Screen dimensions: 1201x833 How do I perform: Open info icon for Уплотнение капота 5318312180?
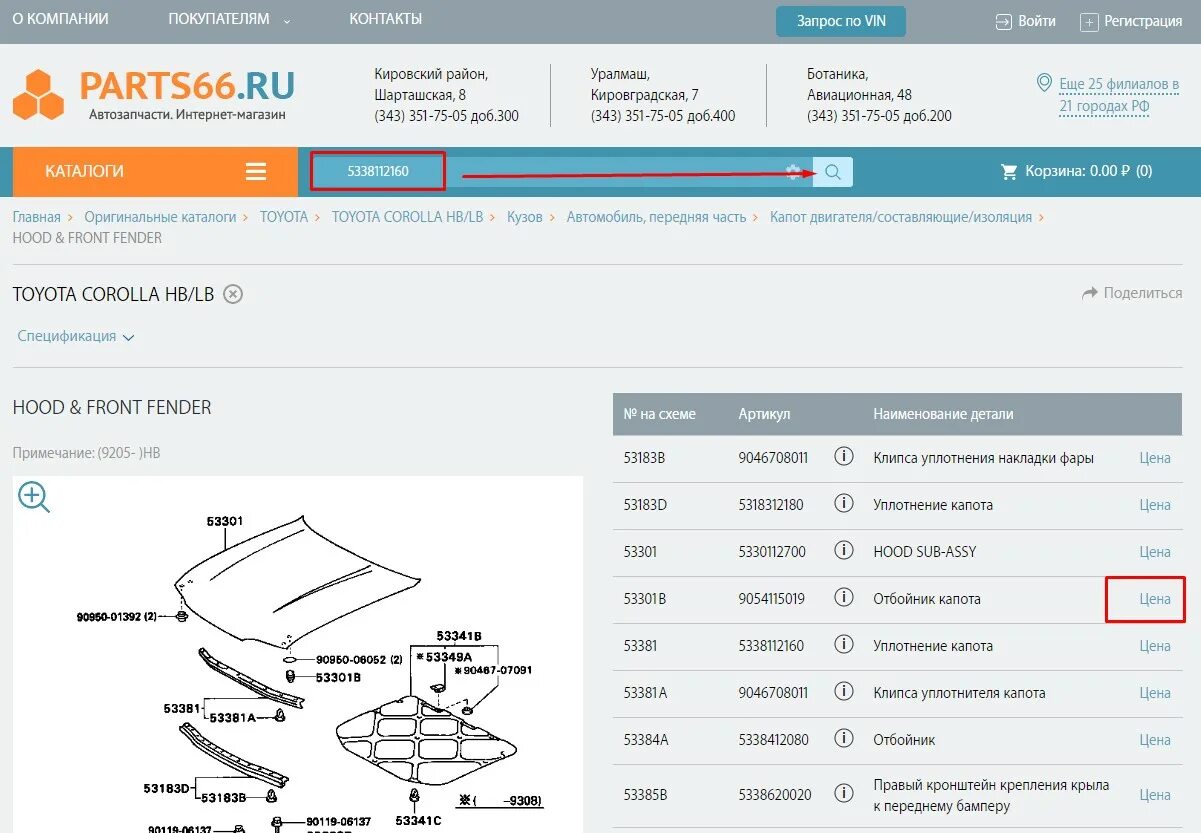844,504
